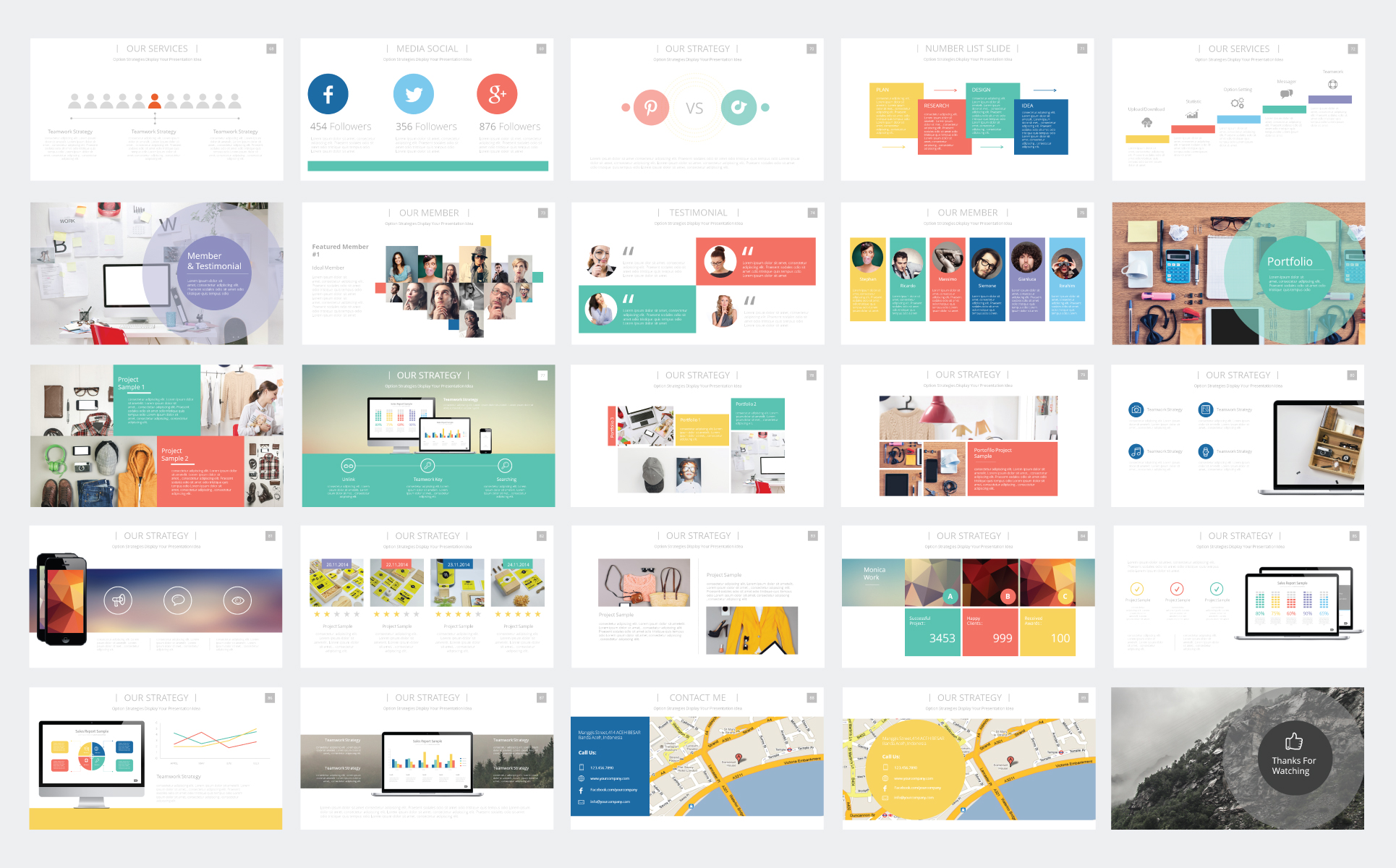
Task: Click the red map marker A on the map
Action: 739,758
